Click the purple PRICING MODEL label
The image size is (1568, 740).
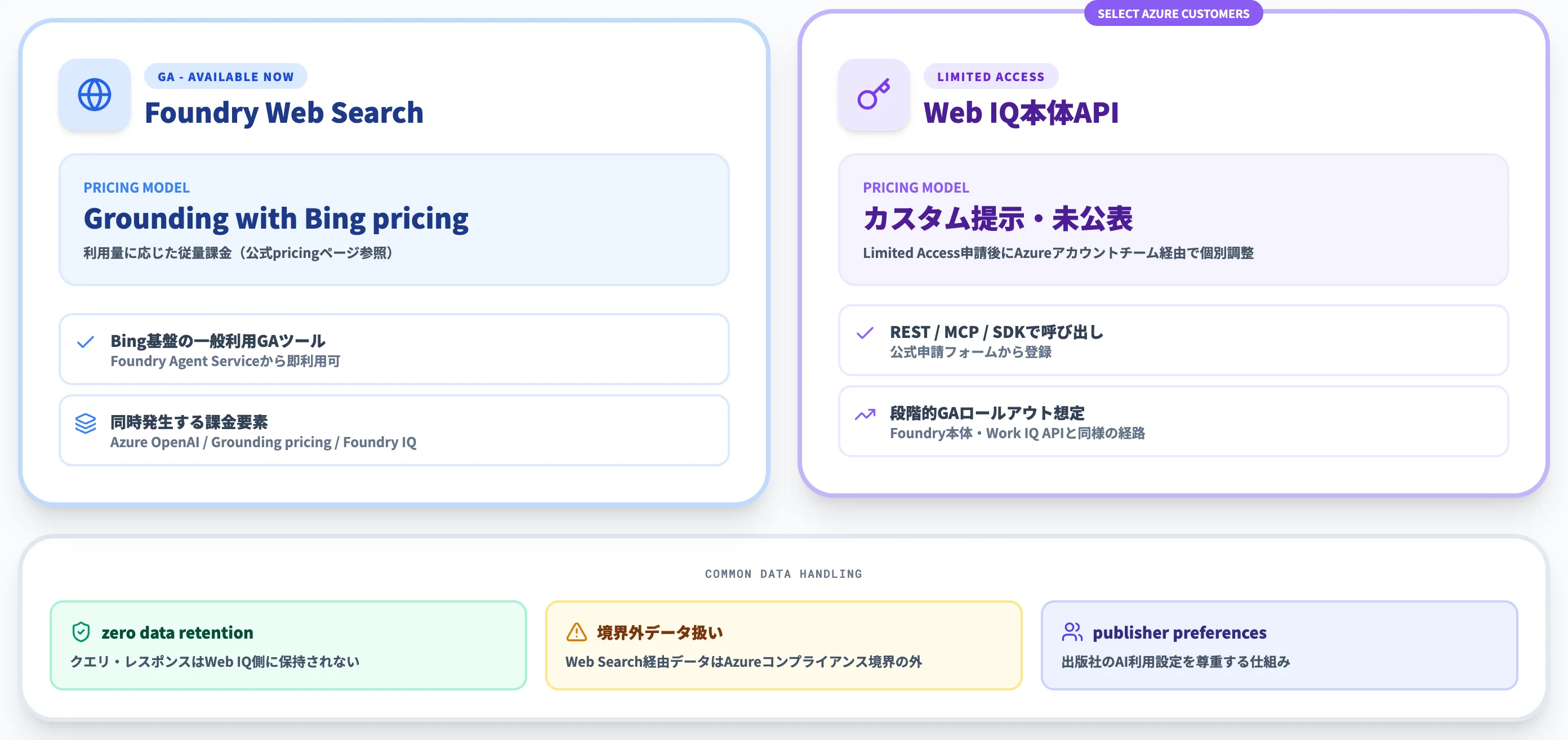click(915, 188)
